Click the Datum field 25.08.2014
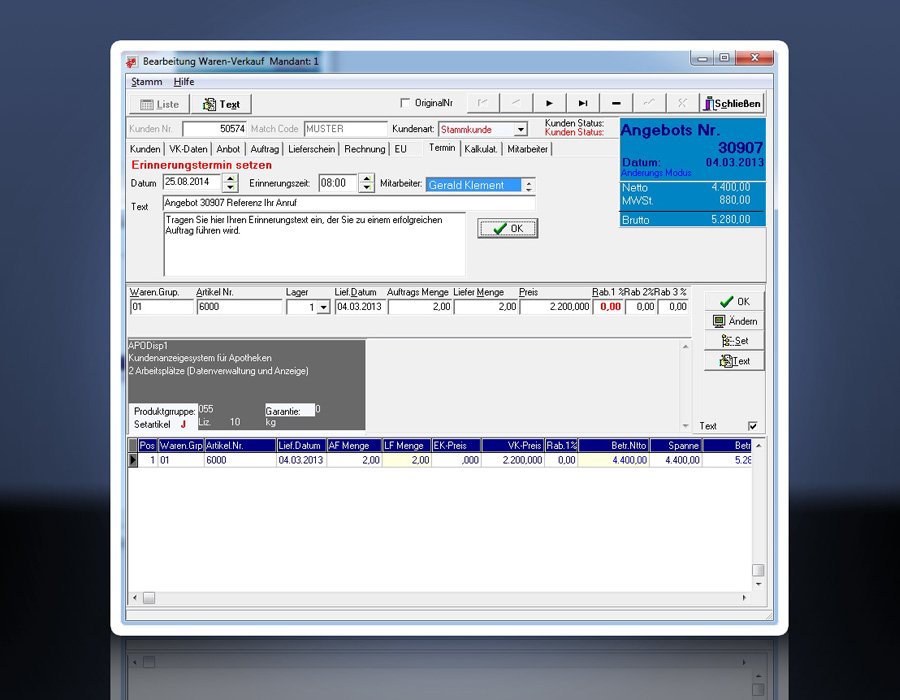900x700 pixels. pyautogui.click(x=193, y=182)
